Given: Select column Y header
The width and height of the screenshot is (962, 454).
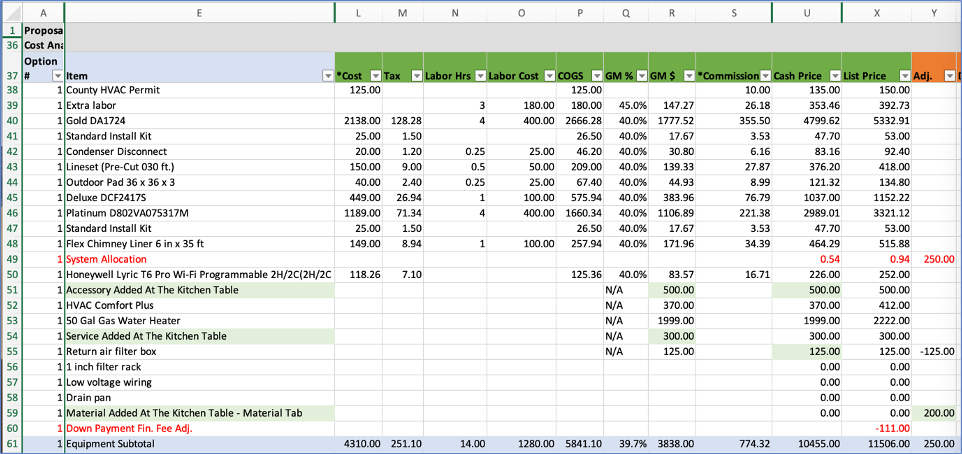Looking at the screenshot, I should pos(934,12).
